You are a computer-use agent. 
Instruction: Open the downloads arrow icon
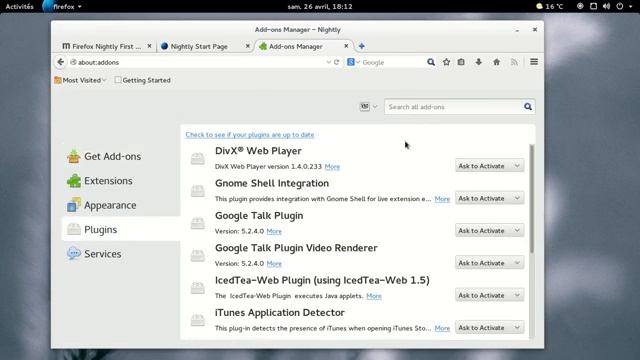pos(478,62)
